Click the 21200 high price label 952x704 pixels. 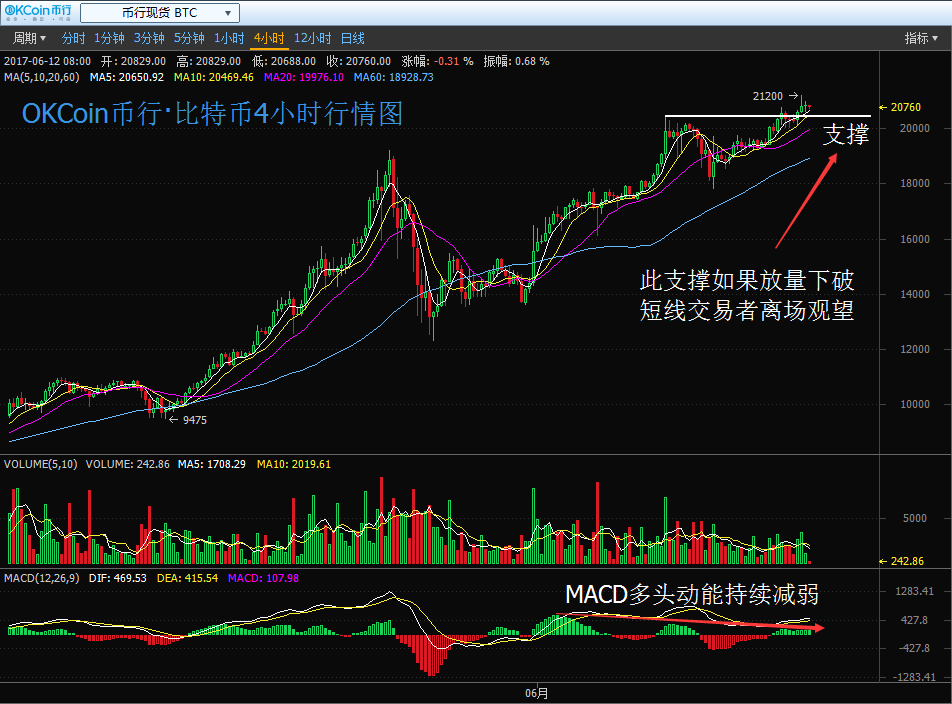(x=767, y=96)
